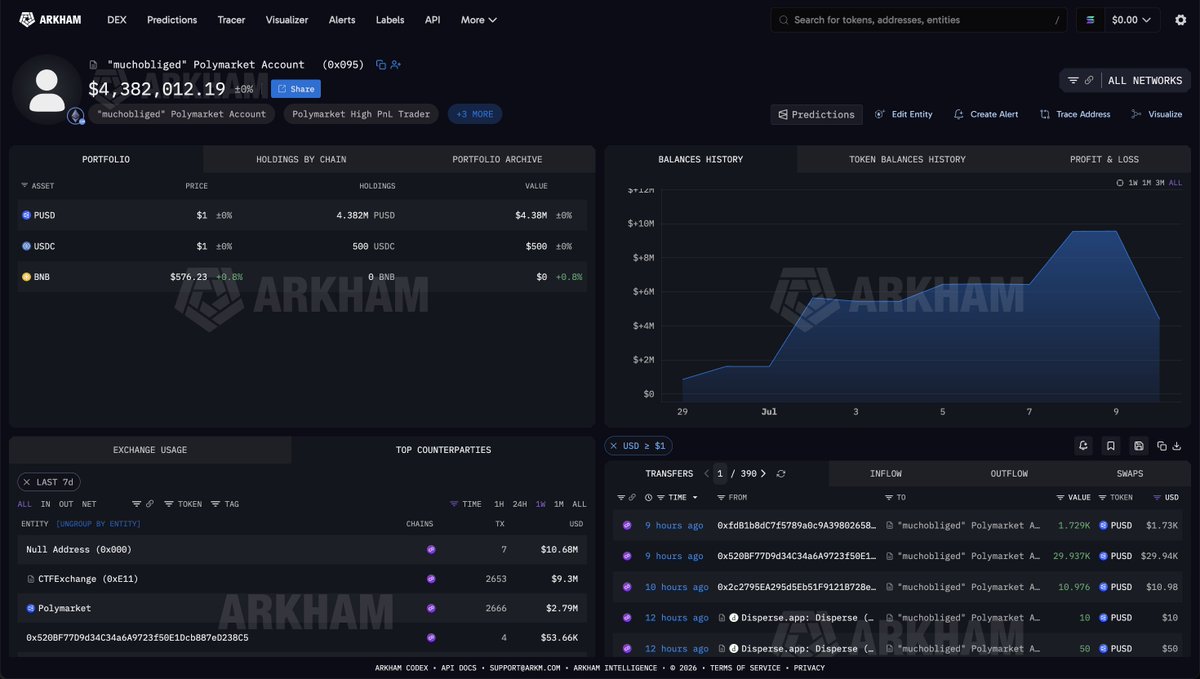1200x679 pixels.
Task: Click the Arkham logo in the header
Action: (x=49, y=19)
